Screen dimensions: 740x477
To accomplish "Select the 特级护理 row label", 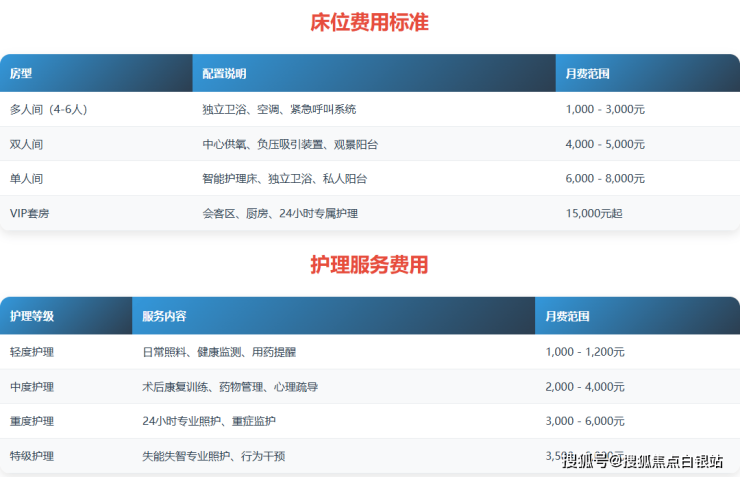I will [x=32, y=456].
